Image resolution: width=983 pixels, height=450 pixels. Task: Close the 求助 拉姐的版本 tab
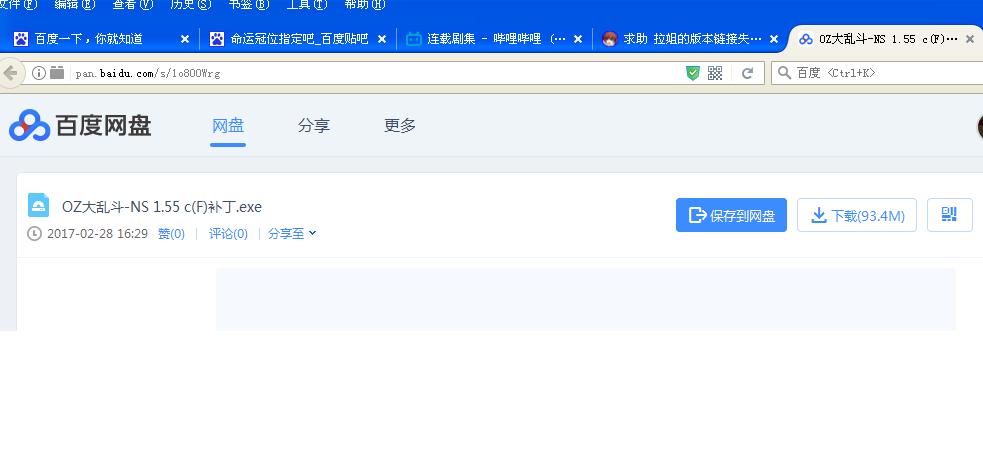click(774, 39)
